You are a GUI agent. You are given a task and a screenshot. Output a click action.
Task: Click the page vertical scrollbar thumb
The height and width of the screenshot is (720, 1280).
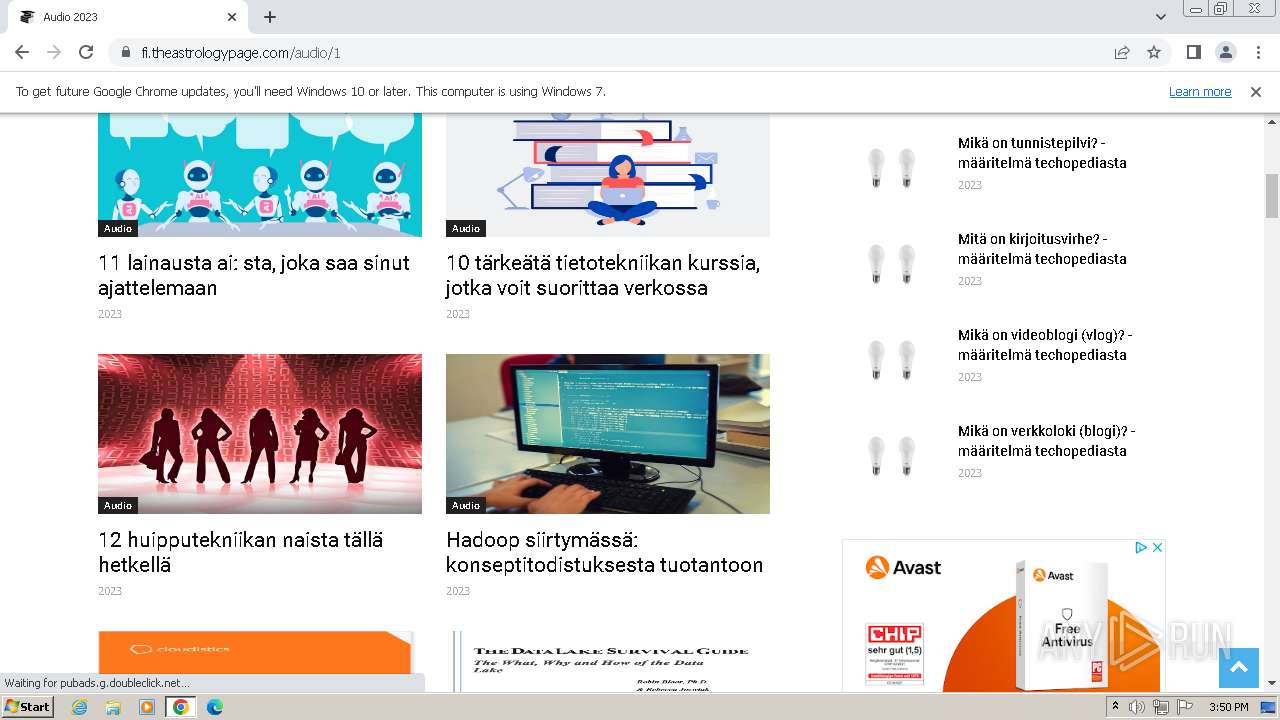(1272, 195)
